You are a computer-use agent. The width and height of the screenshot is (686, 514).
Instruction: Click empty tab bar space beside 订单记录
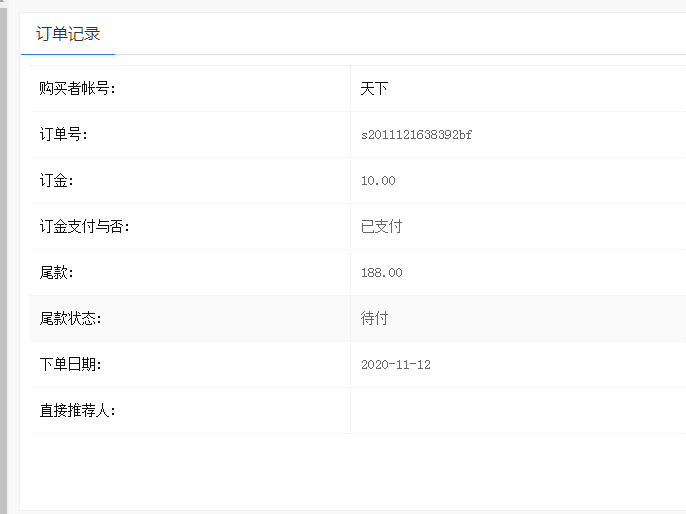tap(400, 34)
